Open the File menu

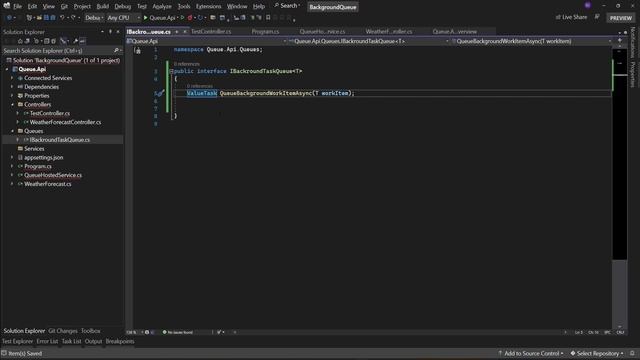[18, 7]
